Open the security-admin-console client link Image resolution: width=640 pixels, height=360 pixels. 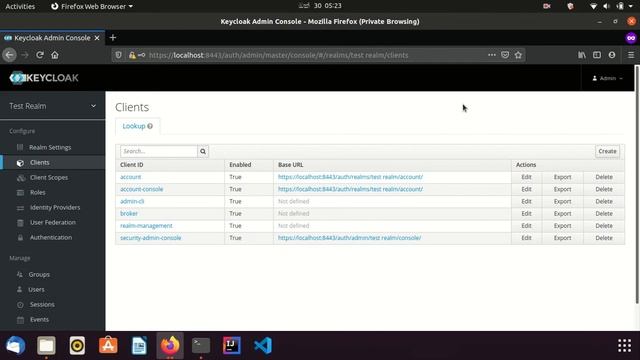[150, 238]
